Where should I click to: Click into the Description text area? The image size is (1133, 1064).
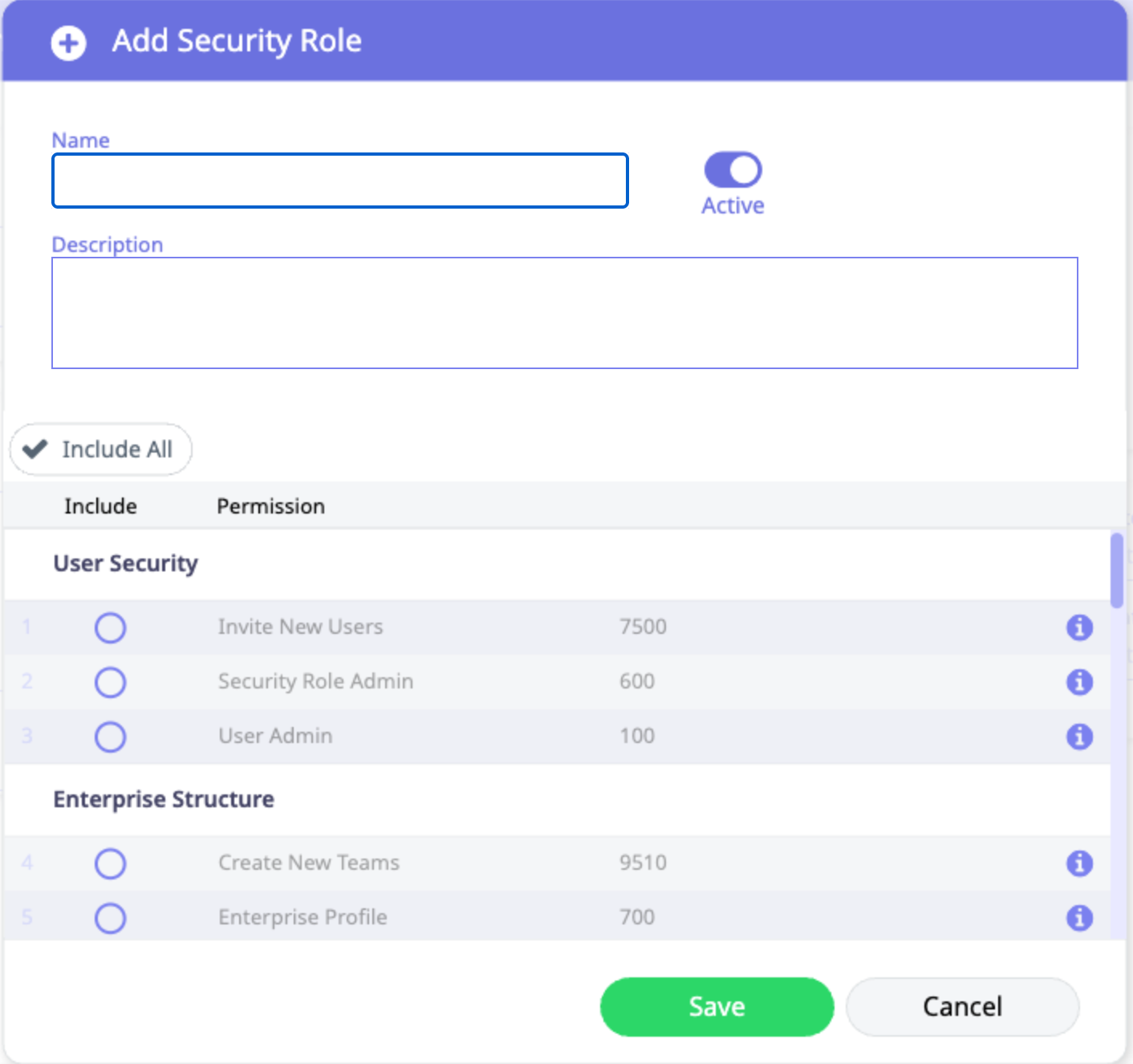tap(564, 313)
